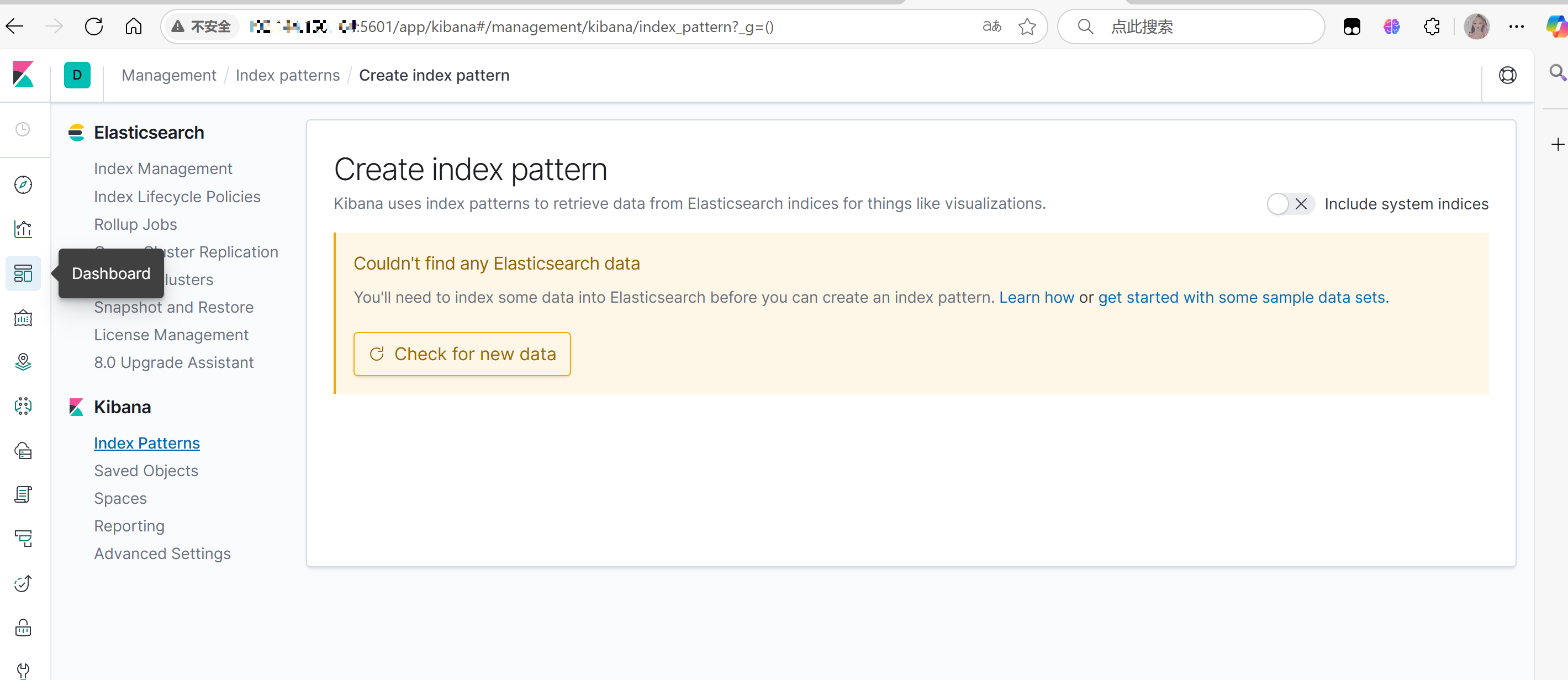Open Copilot icon in browser toolbar

[1556, 26]
